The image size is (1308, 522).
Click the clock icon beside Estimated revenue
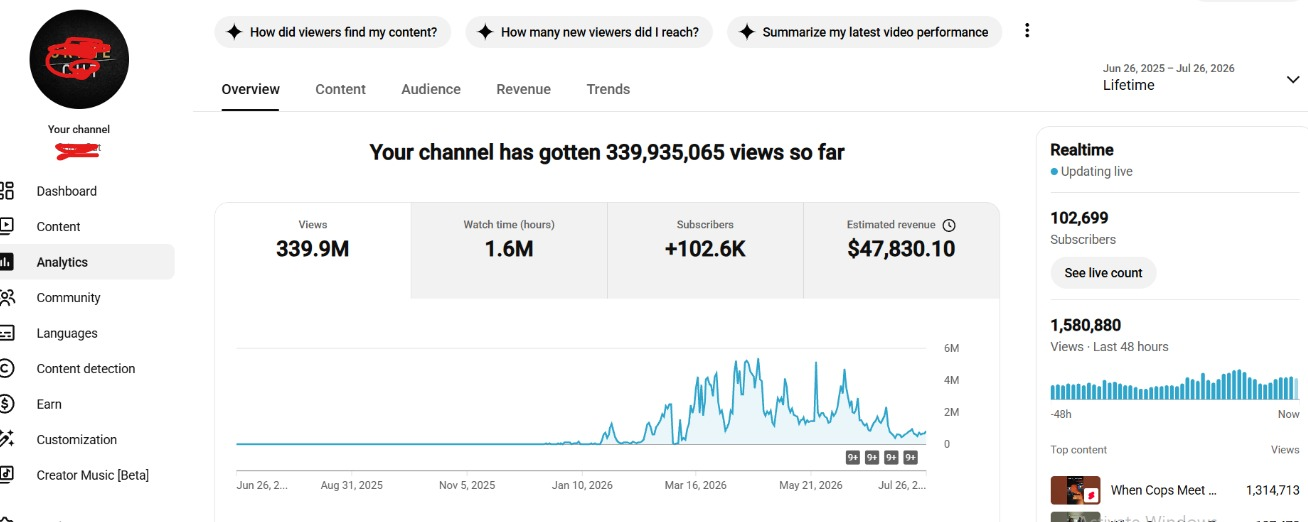(949, 225)
